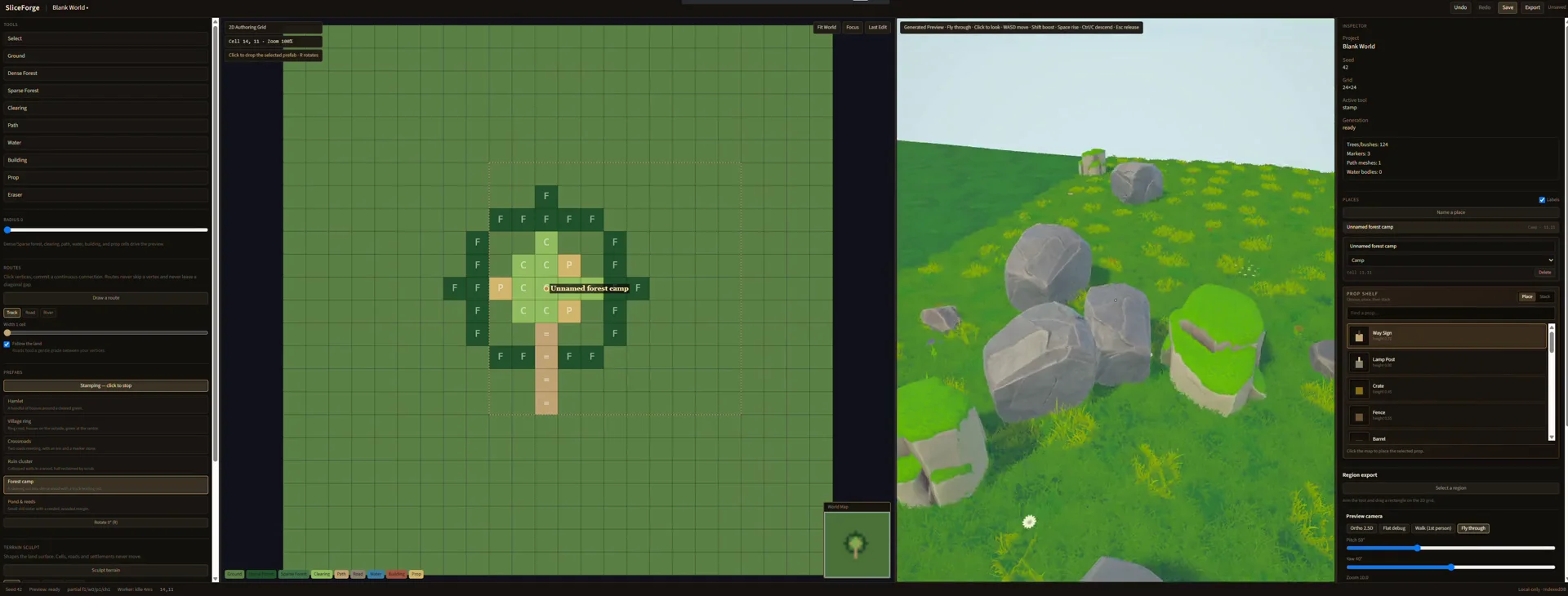Delete the Unnamed forest camp place
Image resolution: width=1568 pixels, height=596 pixels.
1544,273
